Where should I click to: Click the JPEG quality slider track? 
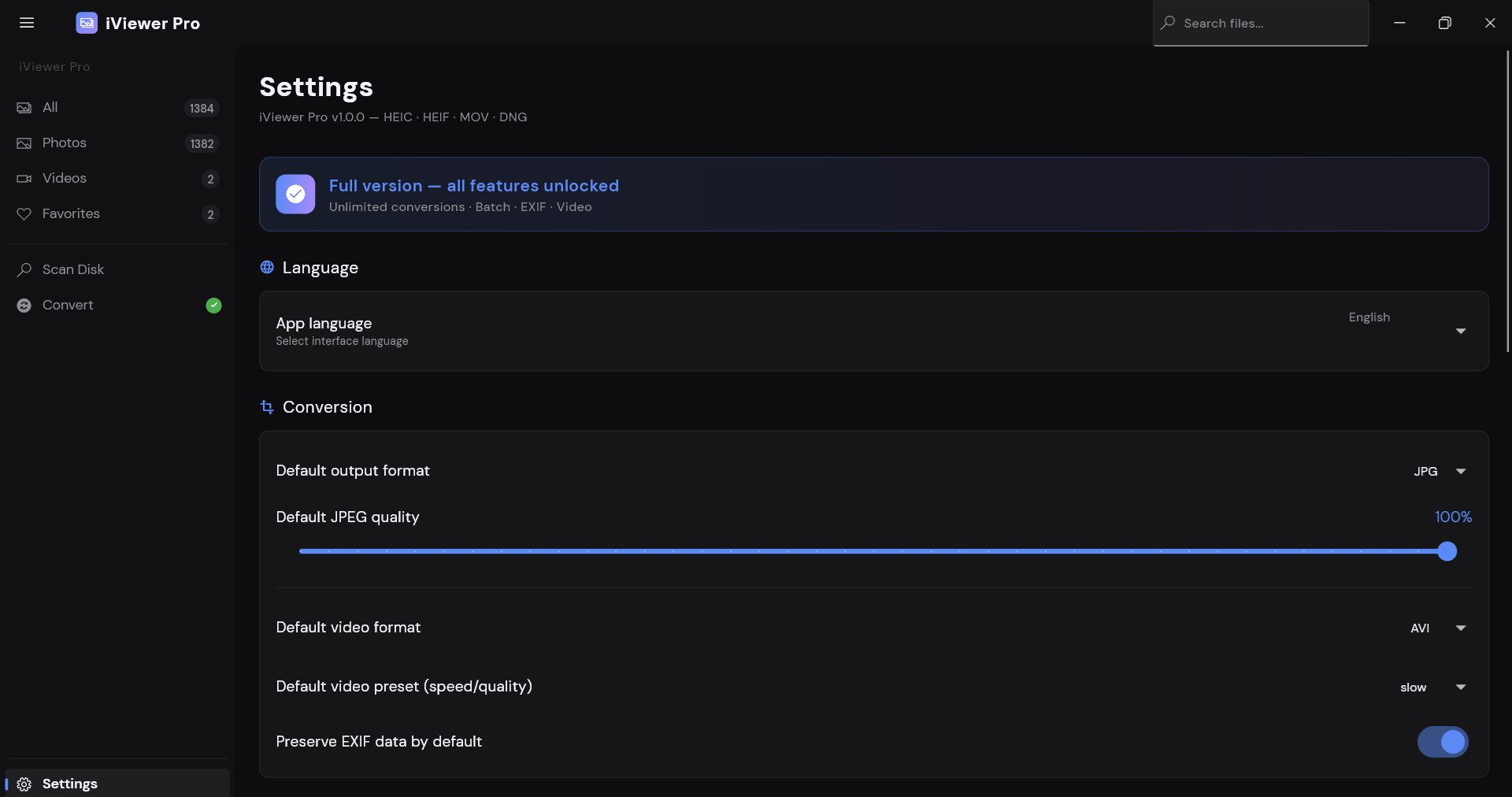point(873,551)
